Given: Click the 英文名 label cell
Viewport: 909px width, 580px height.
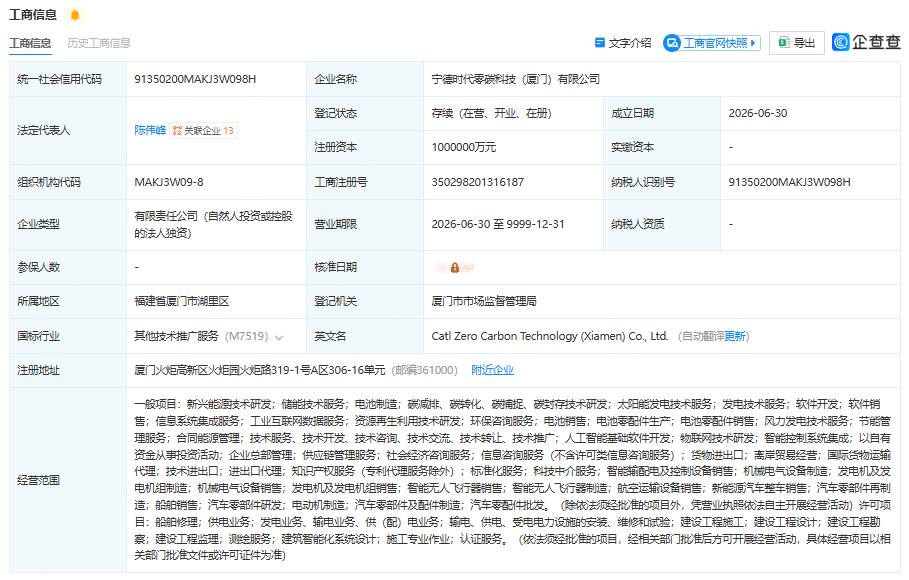Looking at the screenshot, I should point(365,336).
